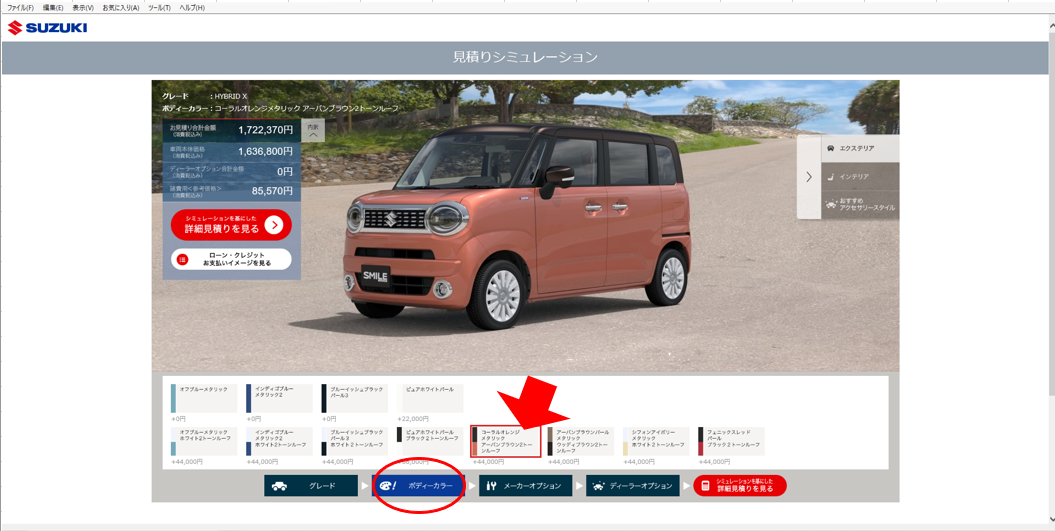Go to the ボディーカラー step
The height and width of the screenshot is (531, 1055).
(418, 486)
